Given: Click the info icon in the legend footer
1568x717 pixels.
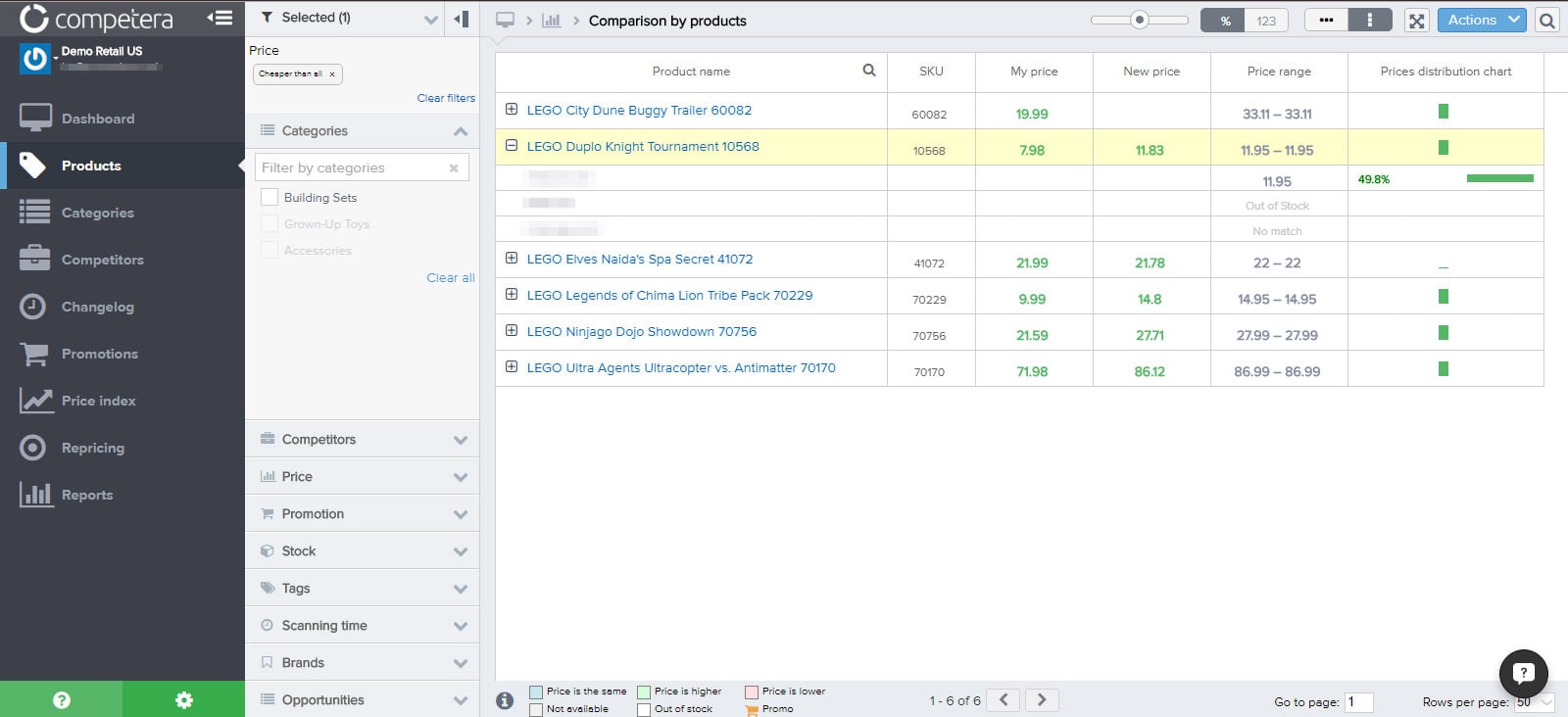Looking at the screenshot, I should click(x=505, y=700).
